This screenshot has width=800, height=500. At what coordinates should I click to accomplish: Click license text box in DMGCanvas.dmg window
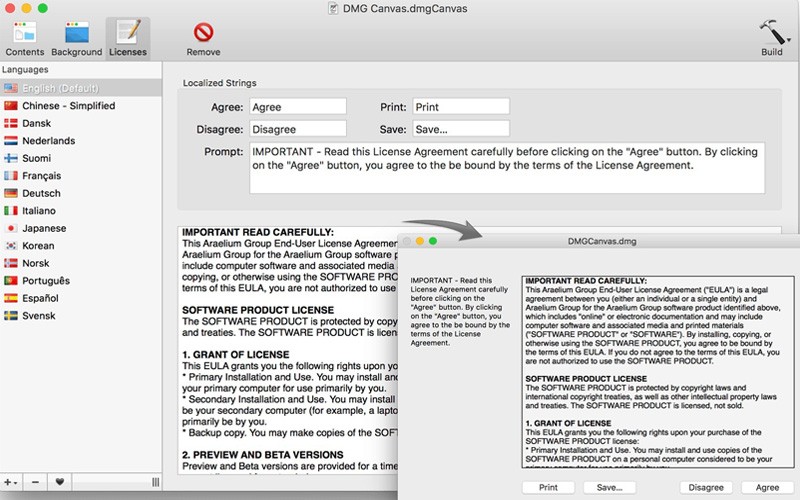(x=658, y=372)
